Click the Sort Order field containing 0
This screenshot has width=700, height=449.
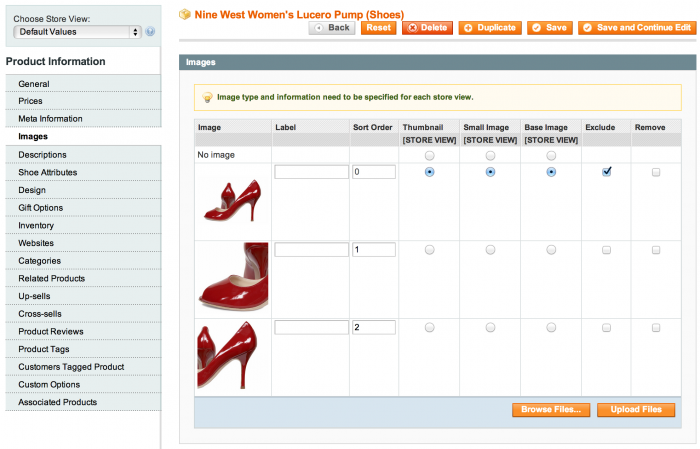[x=374, y=172]
